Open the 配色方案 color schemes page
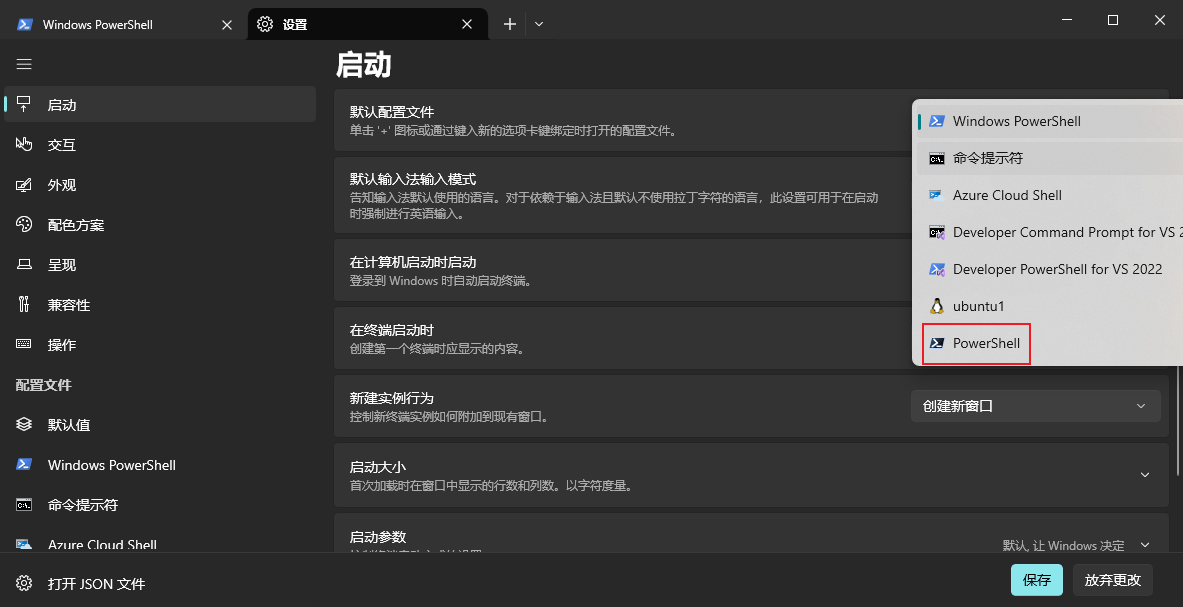 click(x=75, y=225)
